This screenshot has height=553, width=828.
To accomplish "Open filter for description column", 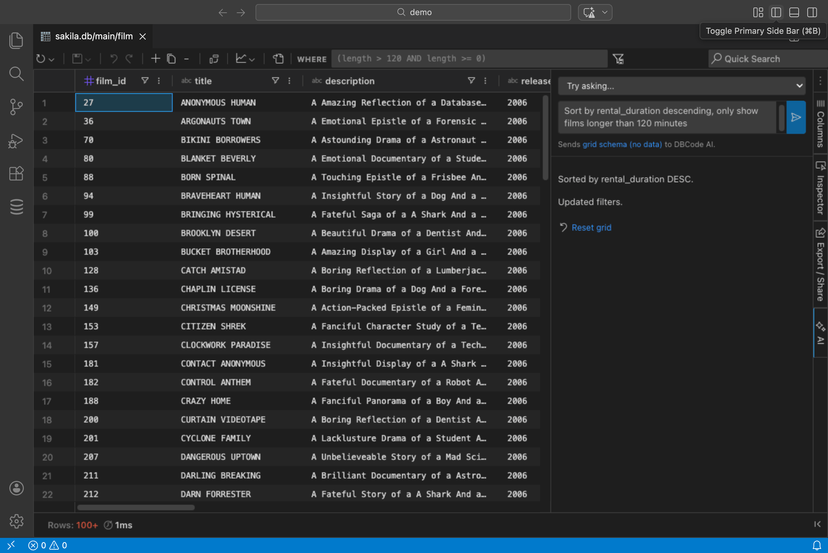I will click(x=471, y=81).
